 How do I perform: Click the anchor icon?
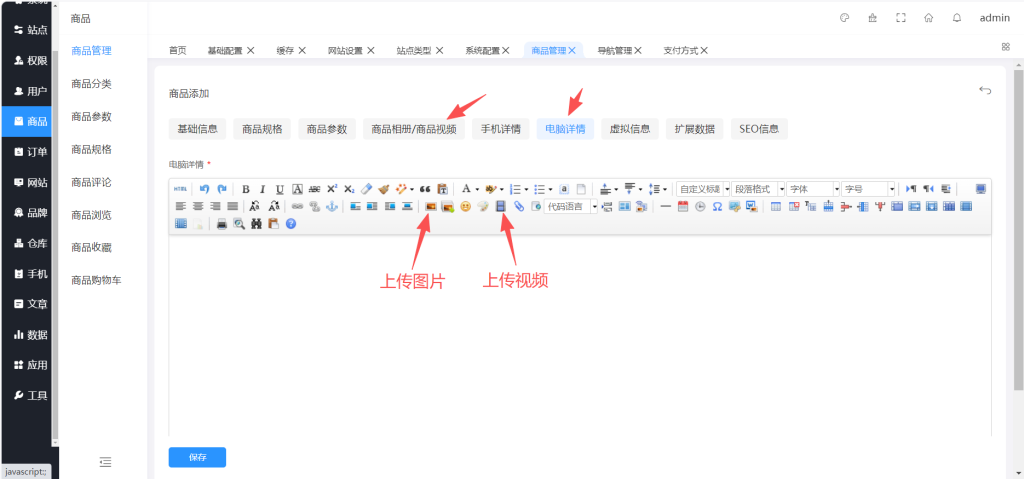pyautogui.click(x=332, y=206)
